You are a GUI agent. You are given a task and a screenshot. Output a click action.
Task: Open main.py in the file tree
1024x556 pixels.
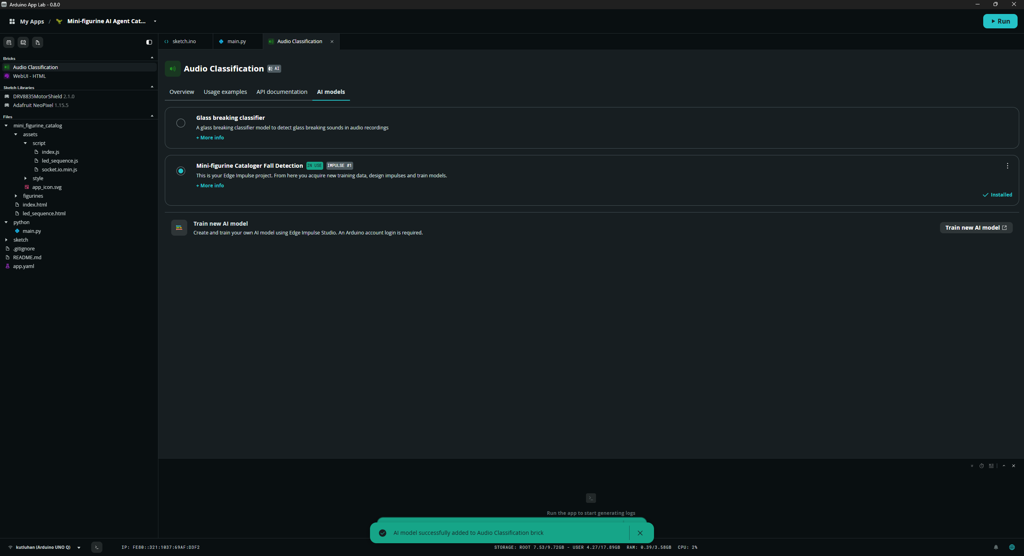31,231
